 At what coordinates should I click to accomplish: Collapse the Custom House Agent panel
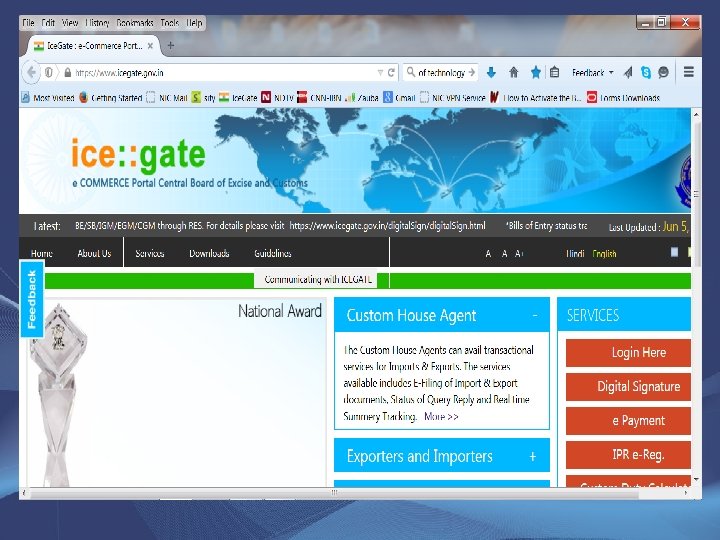534,315
